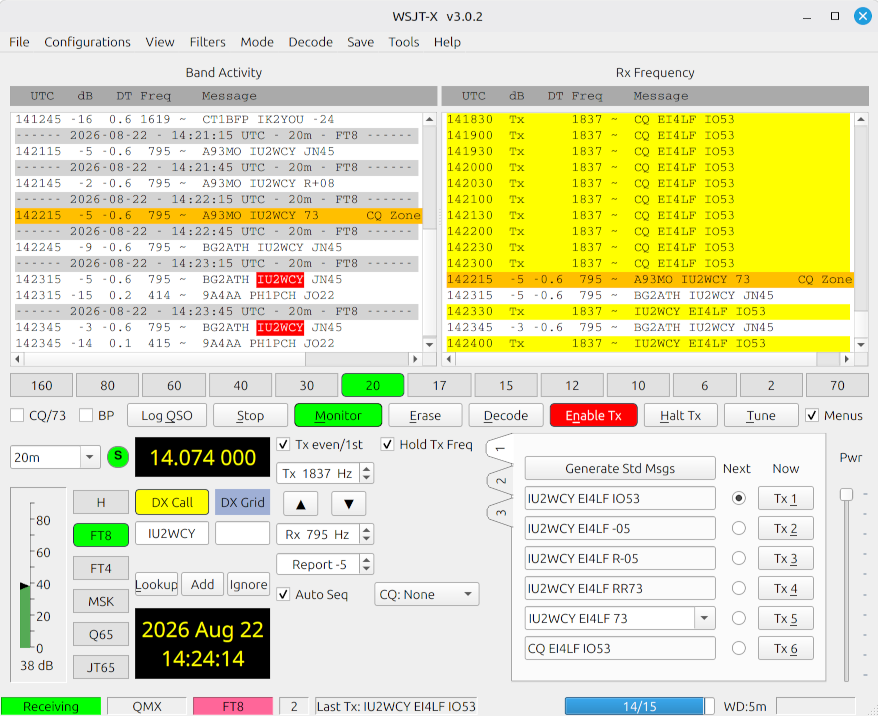Select Next radio for Tx 6 message
The width and height of the screenshot is (878, 716).
coord(739,648)
